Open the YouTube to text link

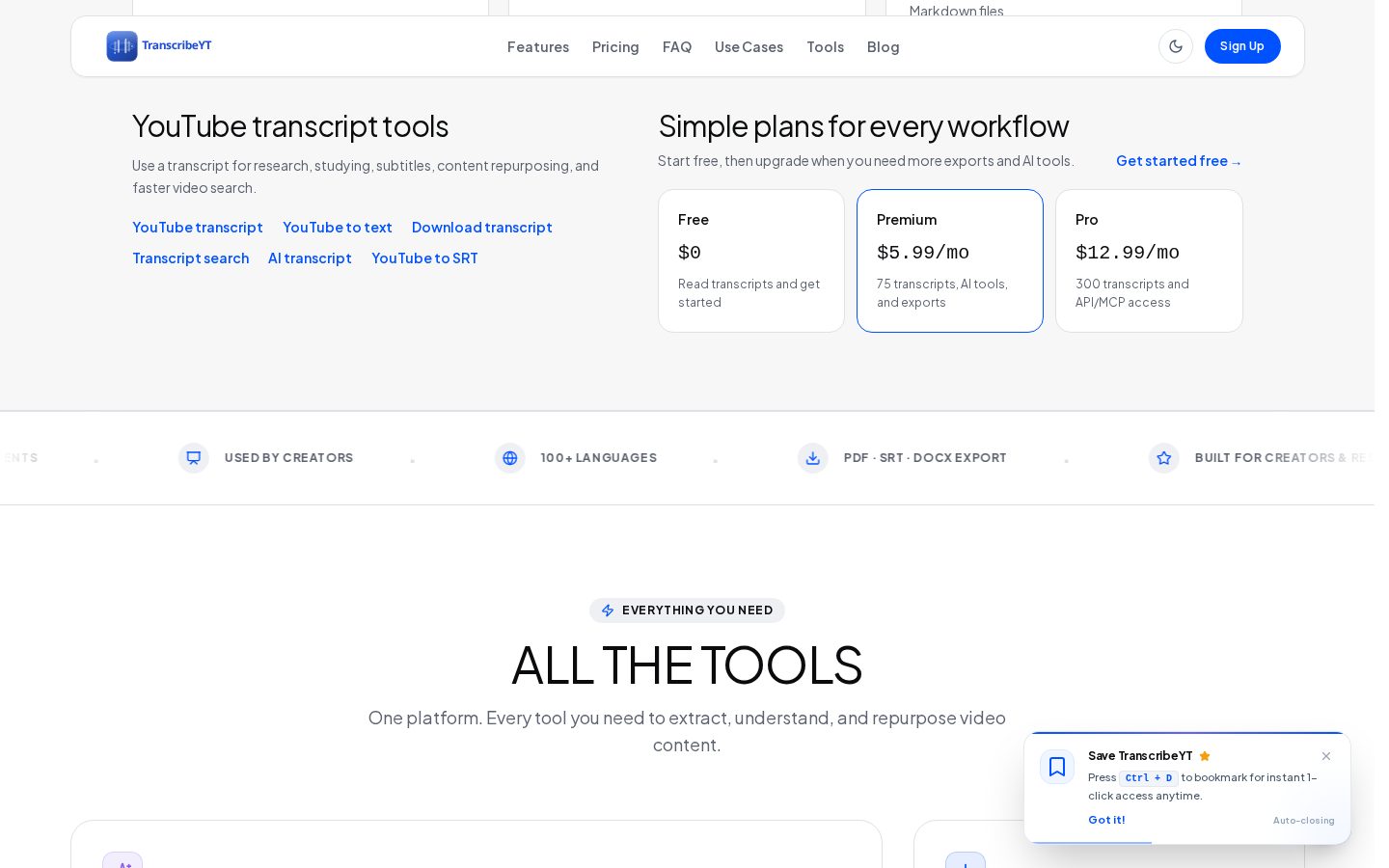338,228
